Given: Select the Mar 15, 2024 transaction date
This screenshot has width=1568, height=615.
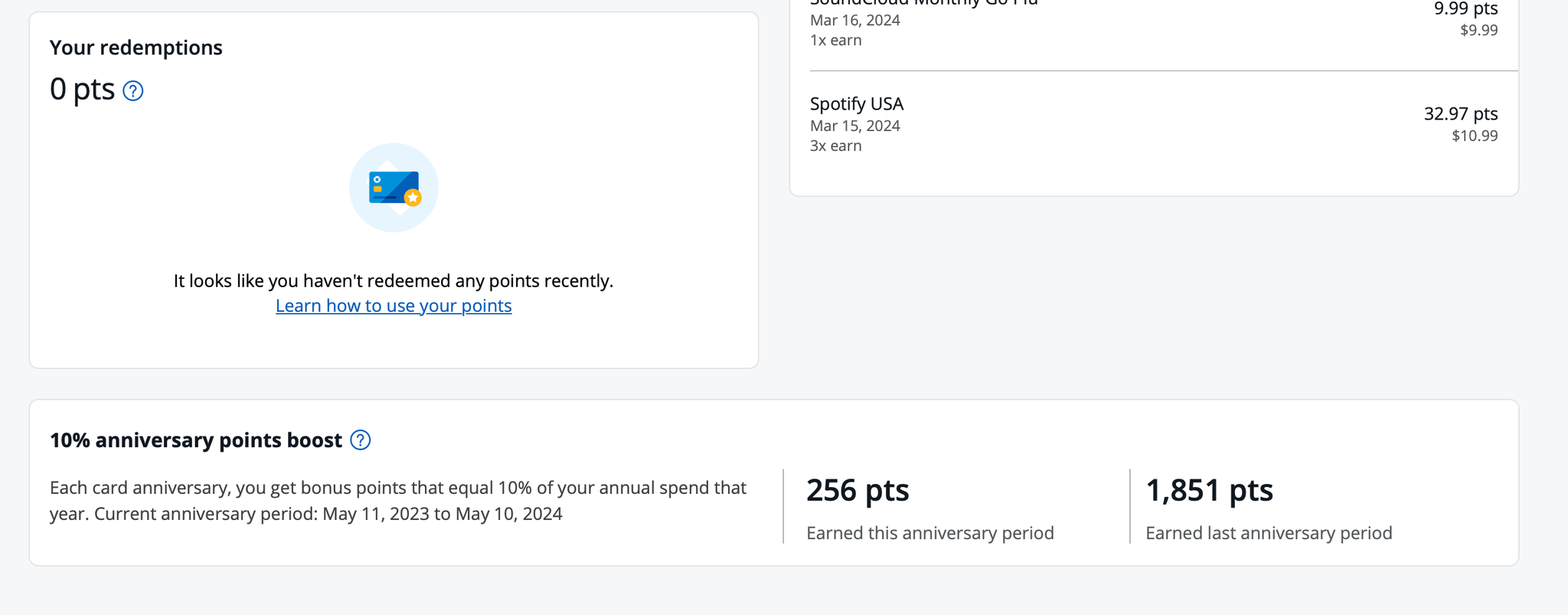Looking at the screenshot, I should coord(854,126).
